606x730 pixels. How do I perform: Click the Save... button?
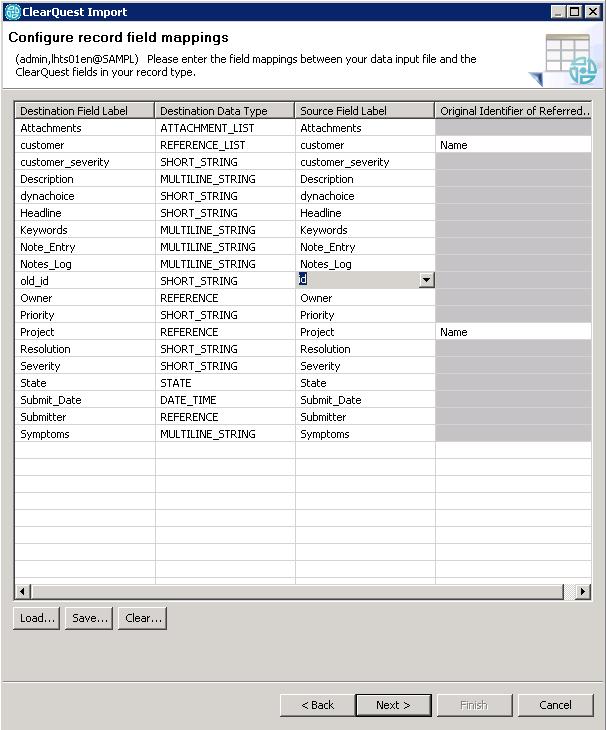[x=89, y=618]
